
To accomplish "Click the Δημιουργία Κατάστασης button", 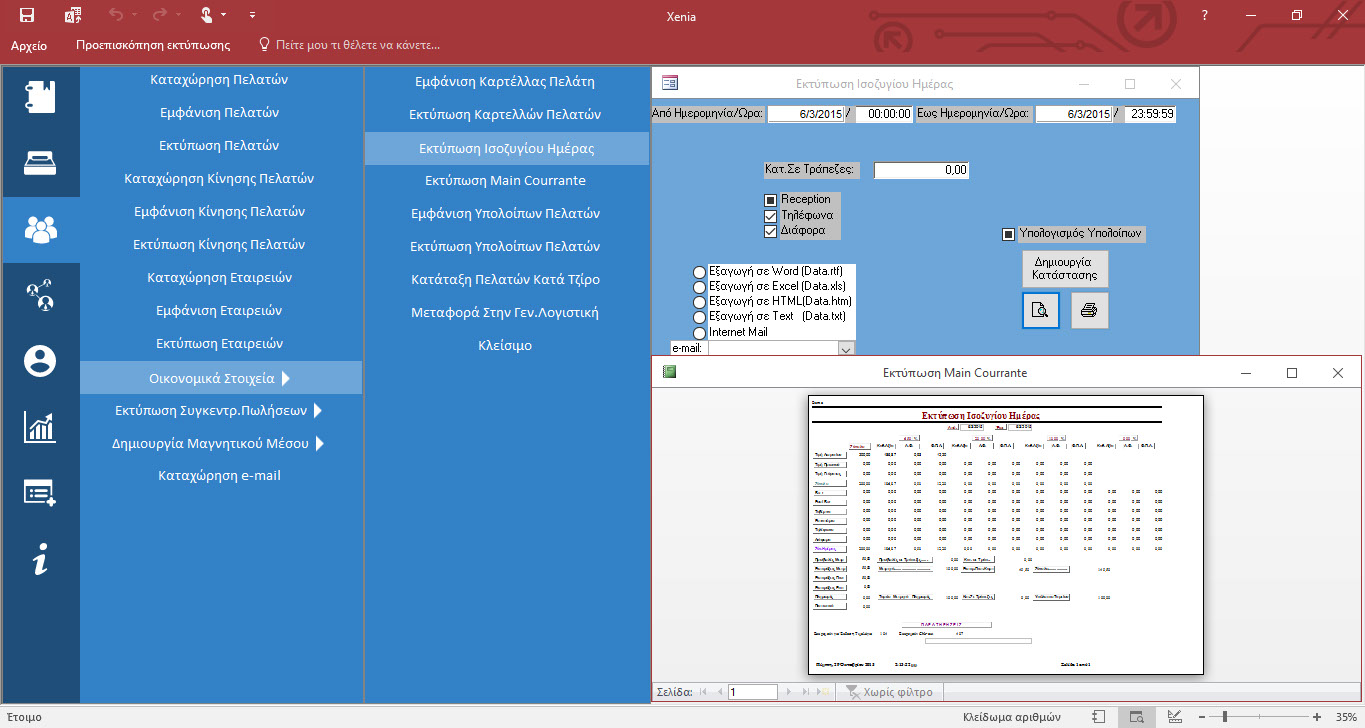I will coord(1064,268).
